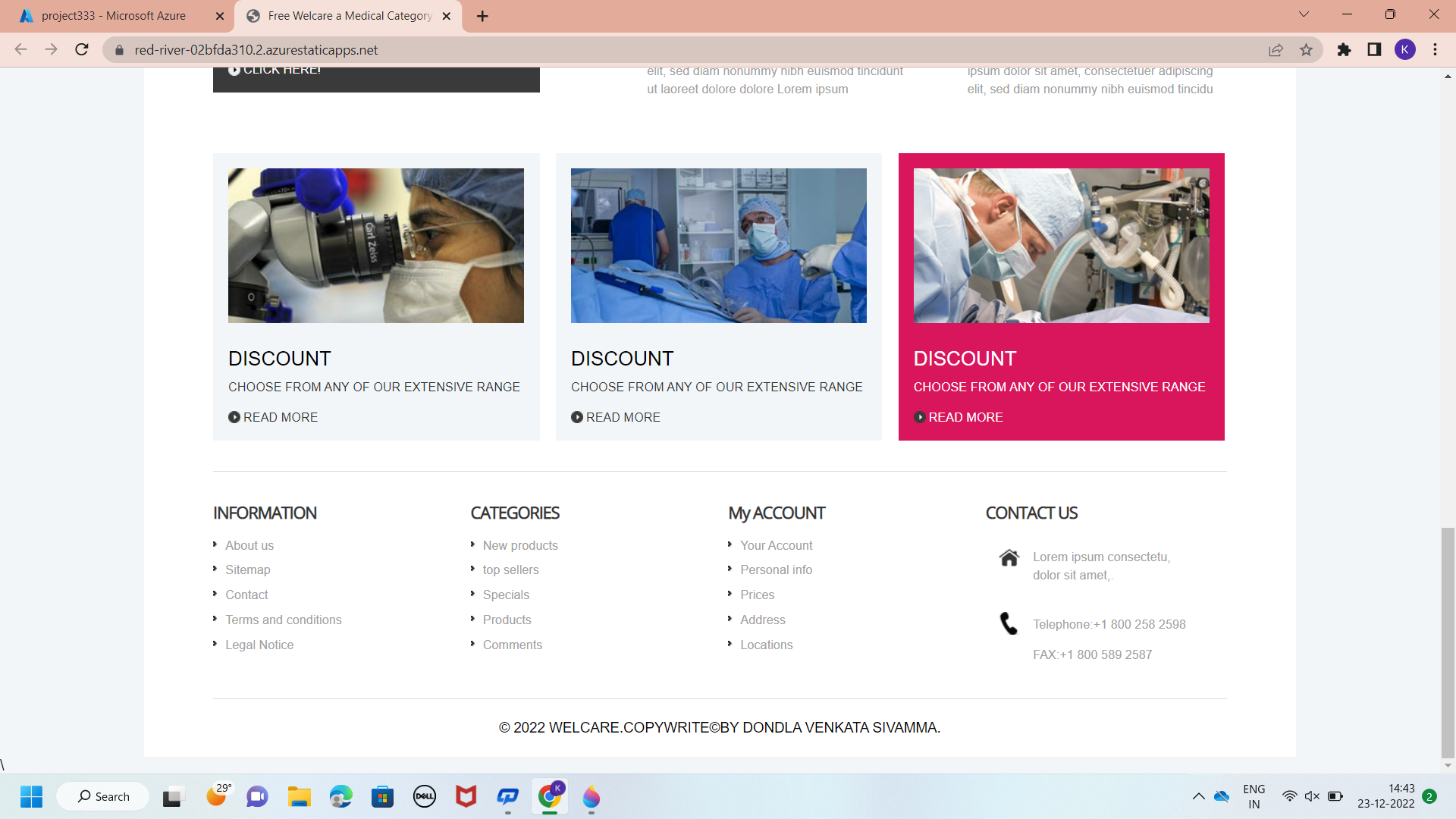Image resolution: width=1456 pixels, height=819 pixels.
Task: Open McAfee from the taskbar
Action: coord(466,796)
